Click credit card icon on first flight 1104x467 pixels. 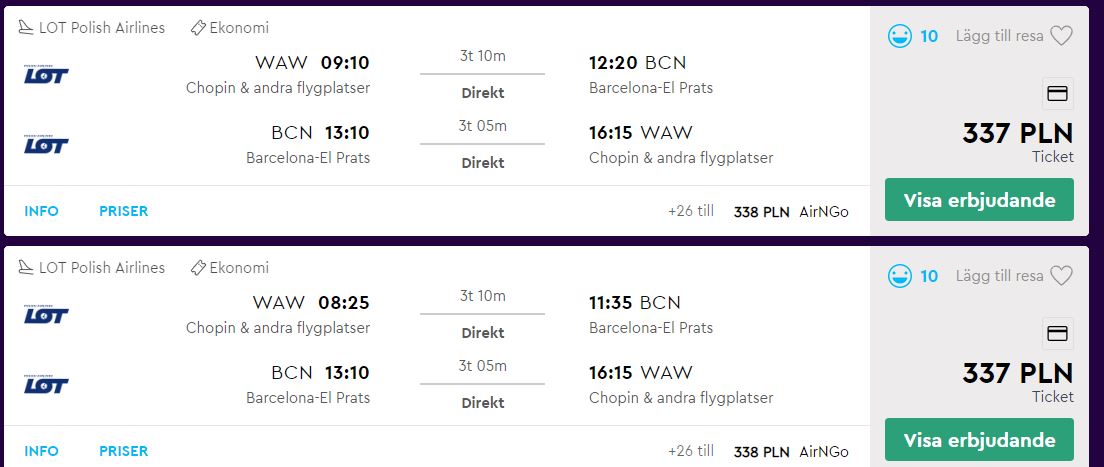point(1058,94)
